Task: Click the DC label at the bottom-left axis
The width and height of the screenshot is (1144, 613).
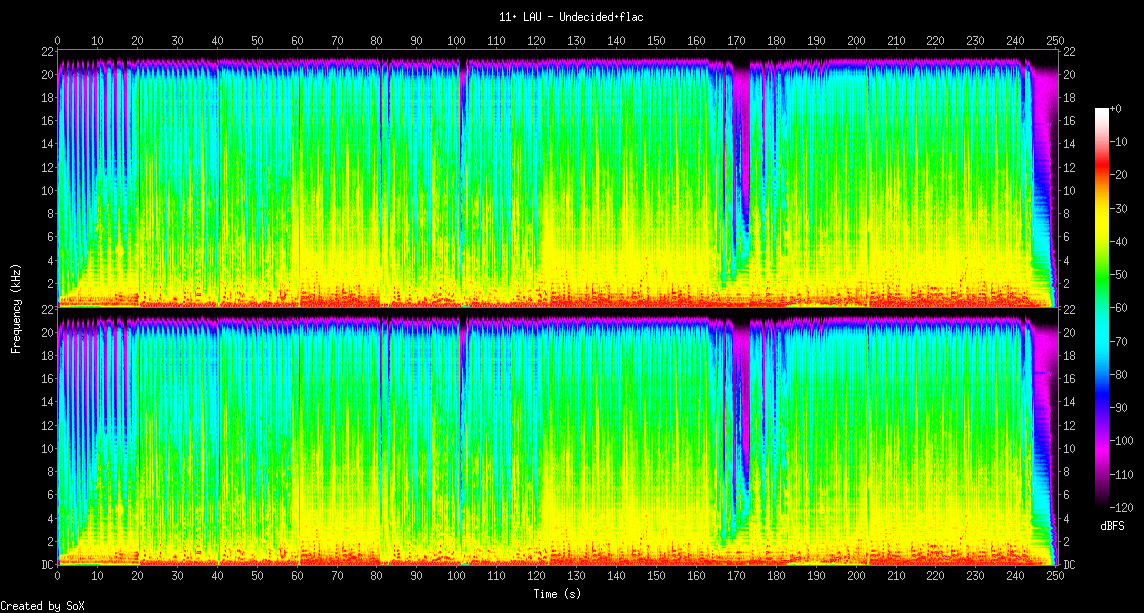Action: (47, 564)
